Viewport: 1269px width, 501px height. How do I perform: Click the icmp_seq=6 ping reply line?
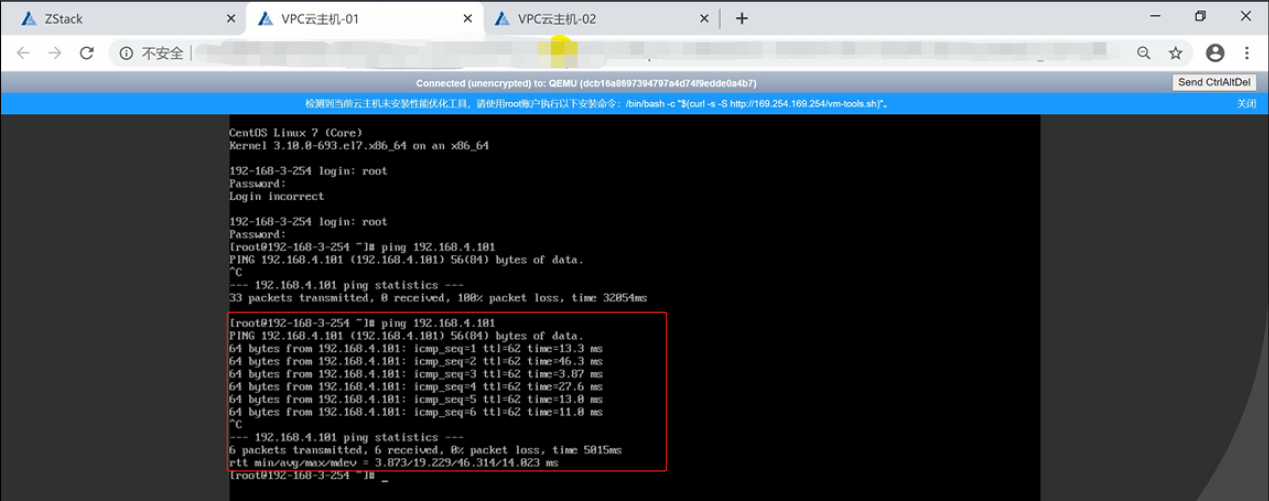click(415, 412)
